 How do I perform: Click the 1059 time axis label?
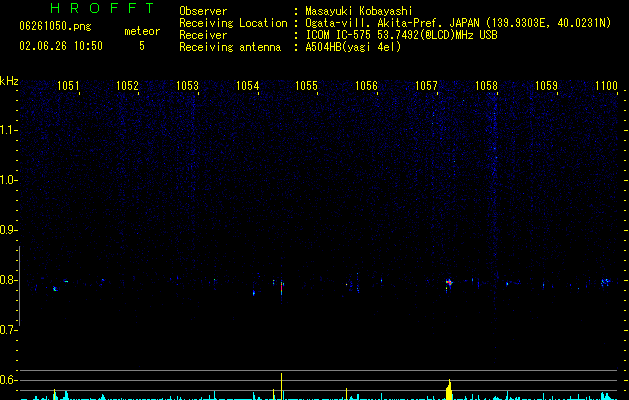click(x=546, y=86)
